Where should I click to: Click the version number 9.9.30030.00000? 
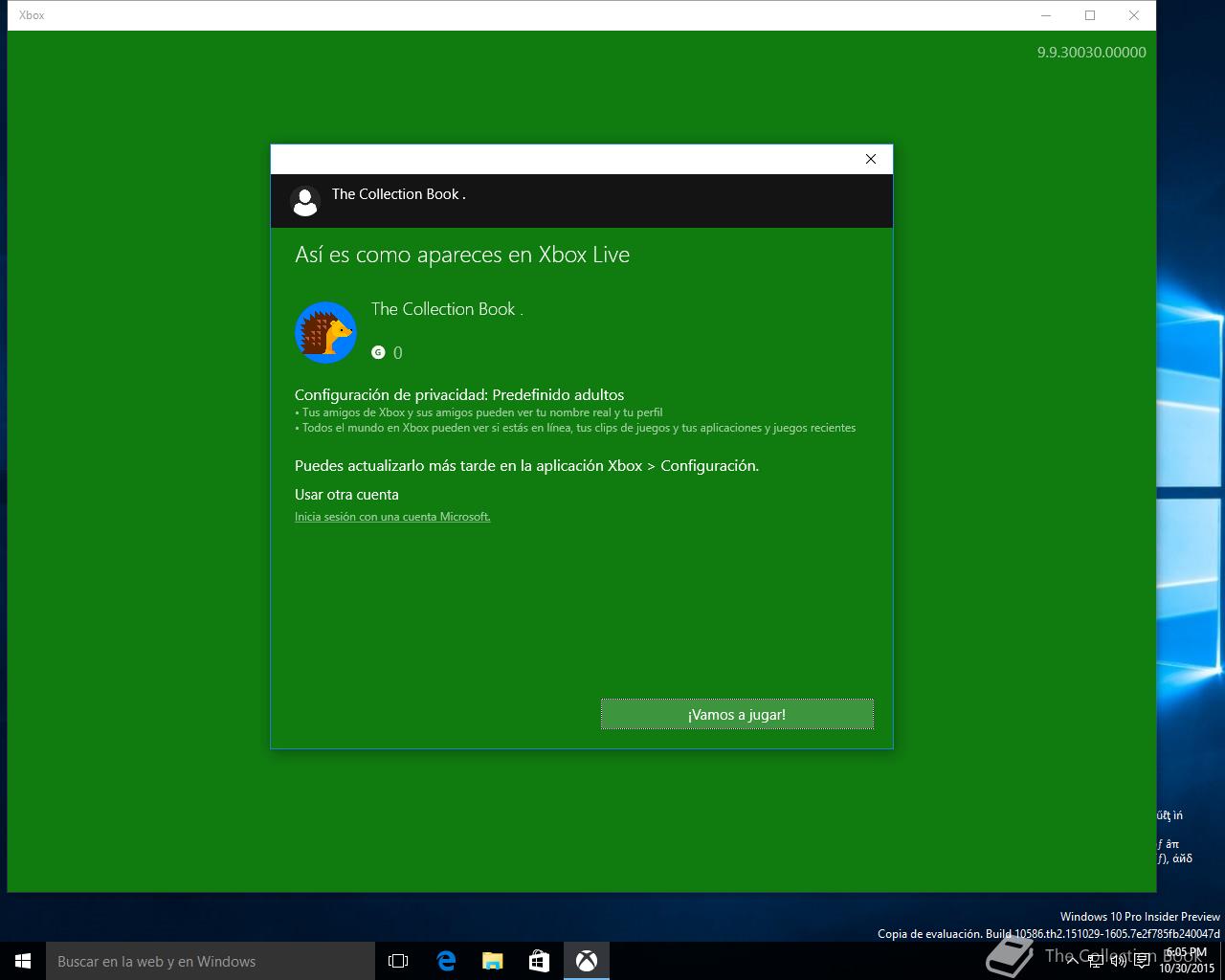[x=1091, y=53]
